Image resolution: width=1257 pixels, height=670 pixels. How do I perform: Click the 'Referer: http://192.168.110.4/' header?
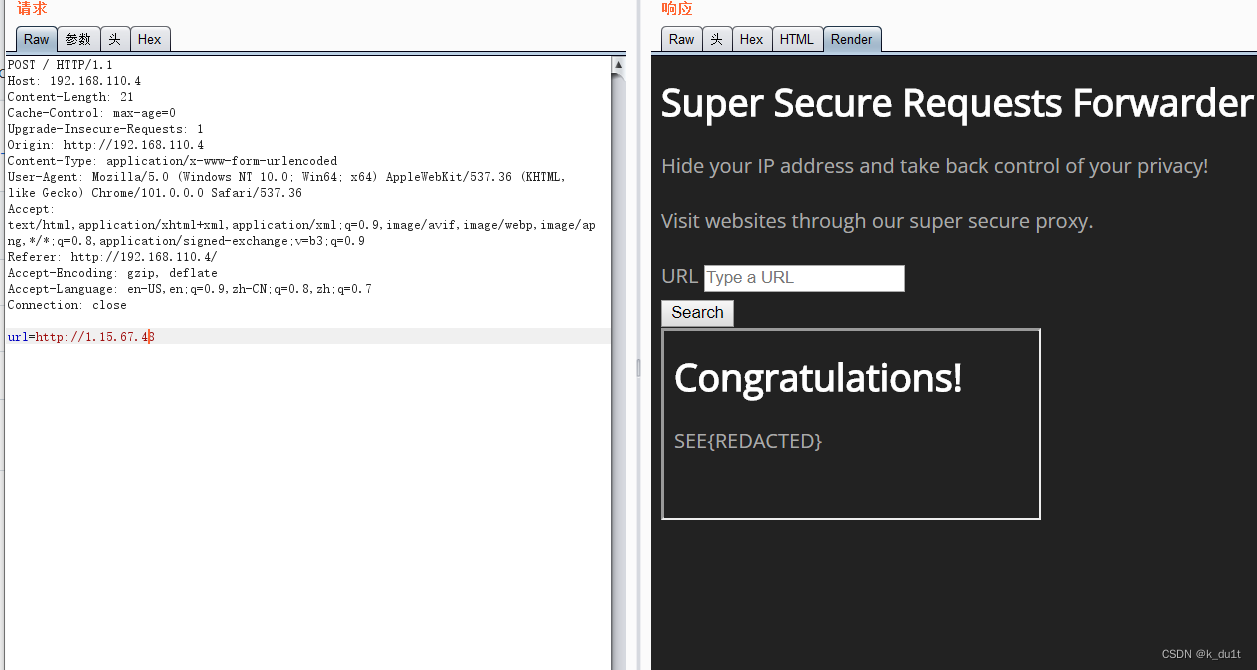coord(112,257)
